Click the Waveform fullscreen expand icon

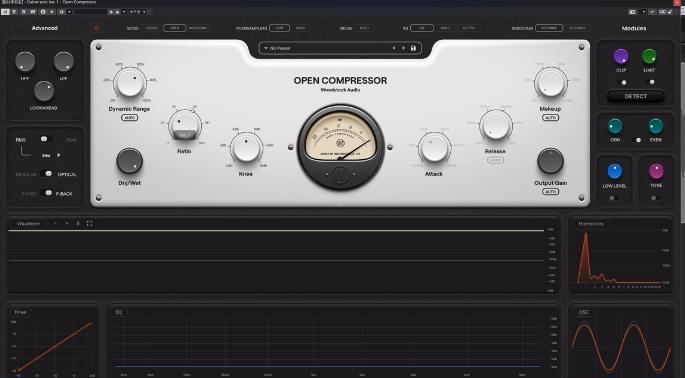coord(89,223)
